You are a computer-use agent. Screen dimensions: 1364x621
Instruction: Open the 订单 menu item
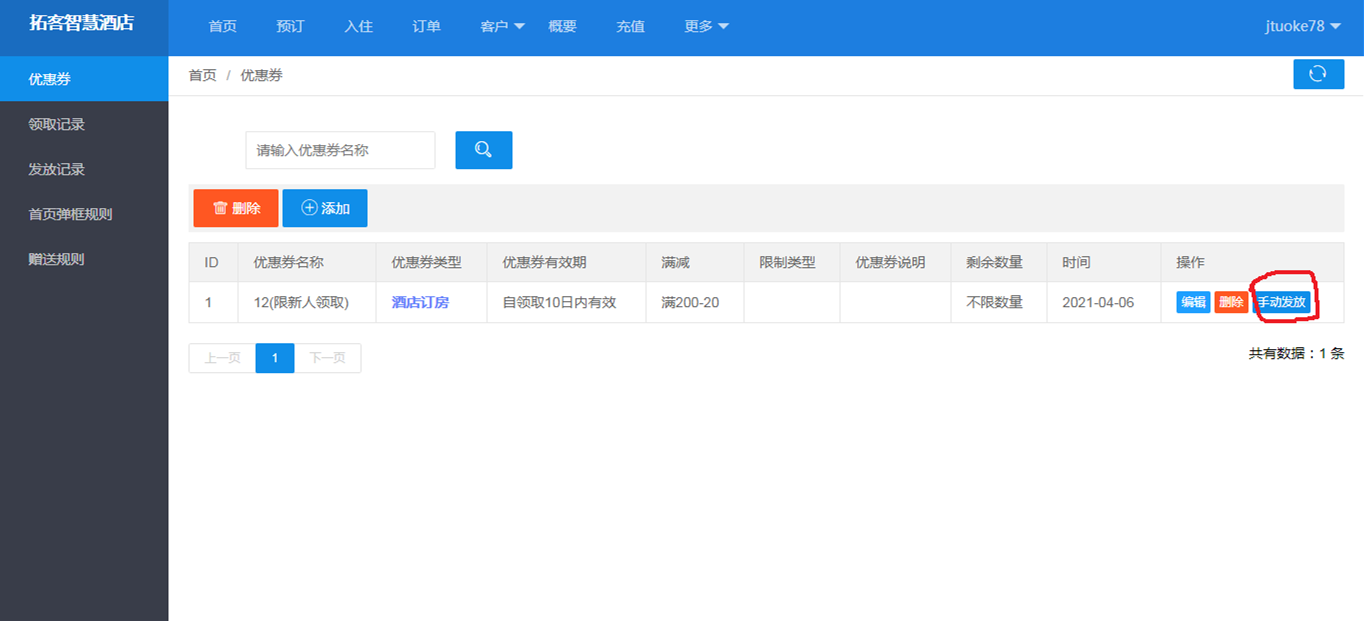426,27
